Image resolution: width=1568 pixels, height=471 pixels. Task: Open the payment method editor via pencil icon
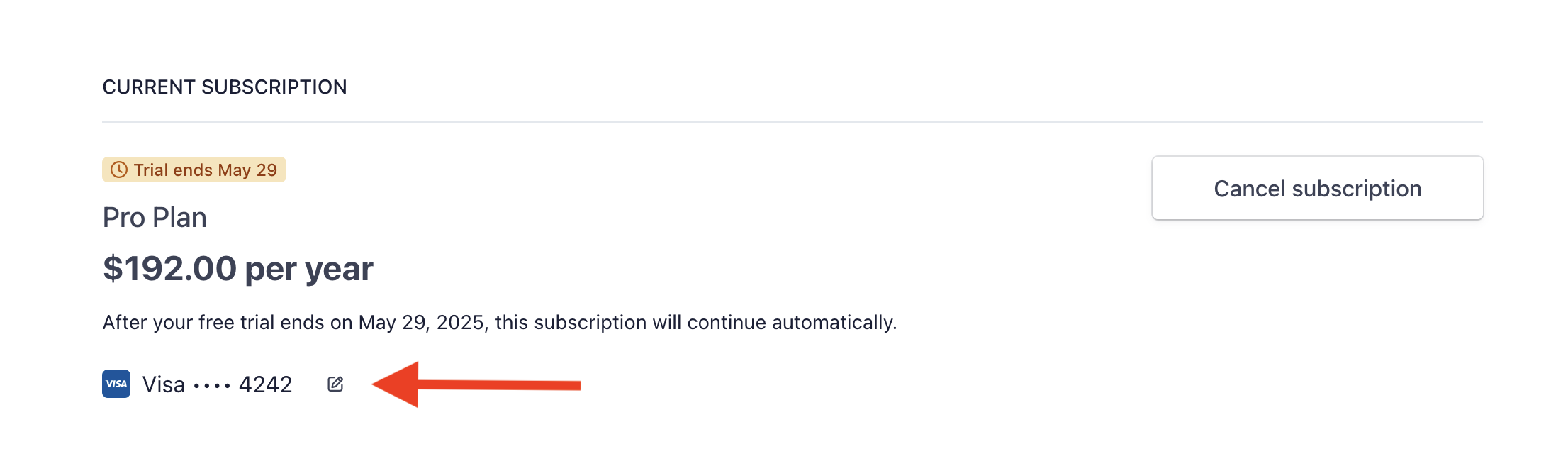[335, 384]
